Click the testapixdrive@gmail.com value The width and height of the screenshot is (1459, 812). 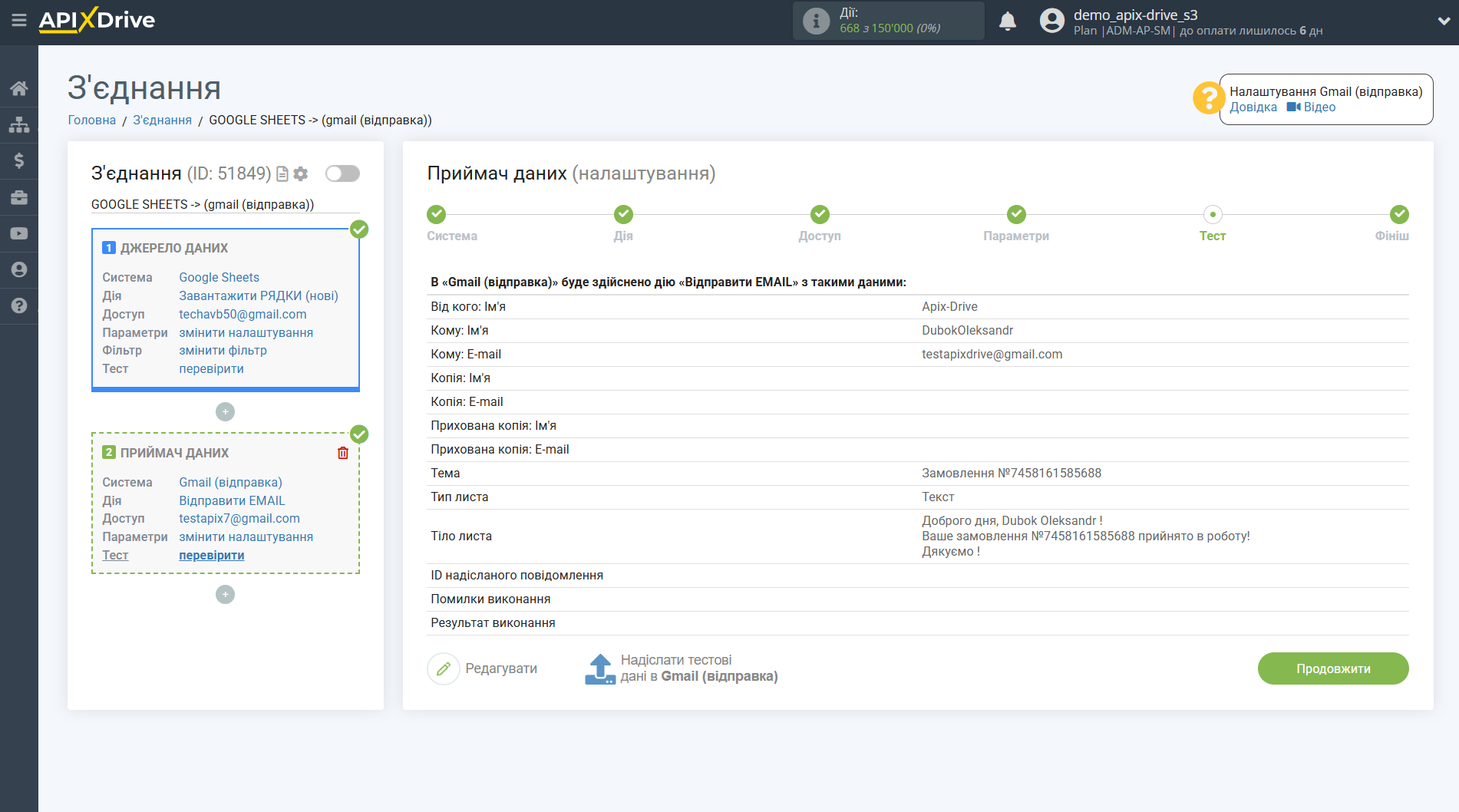992,355
